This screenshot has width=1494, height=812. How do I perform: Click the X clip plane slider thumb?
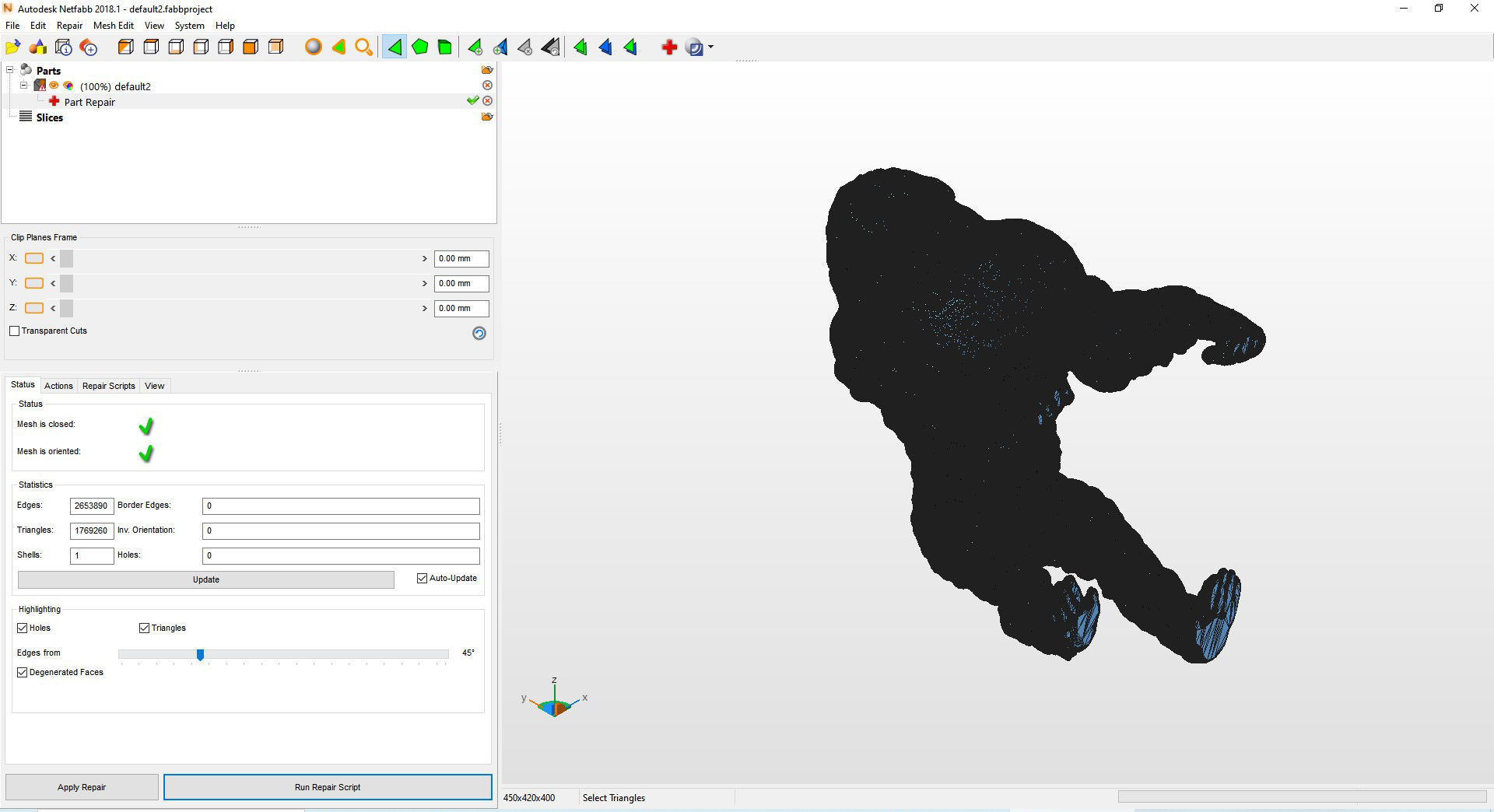pyautogui.click(x=67, y=258)
